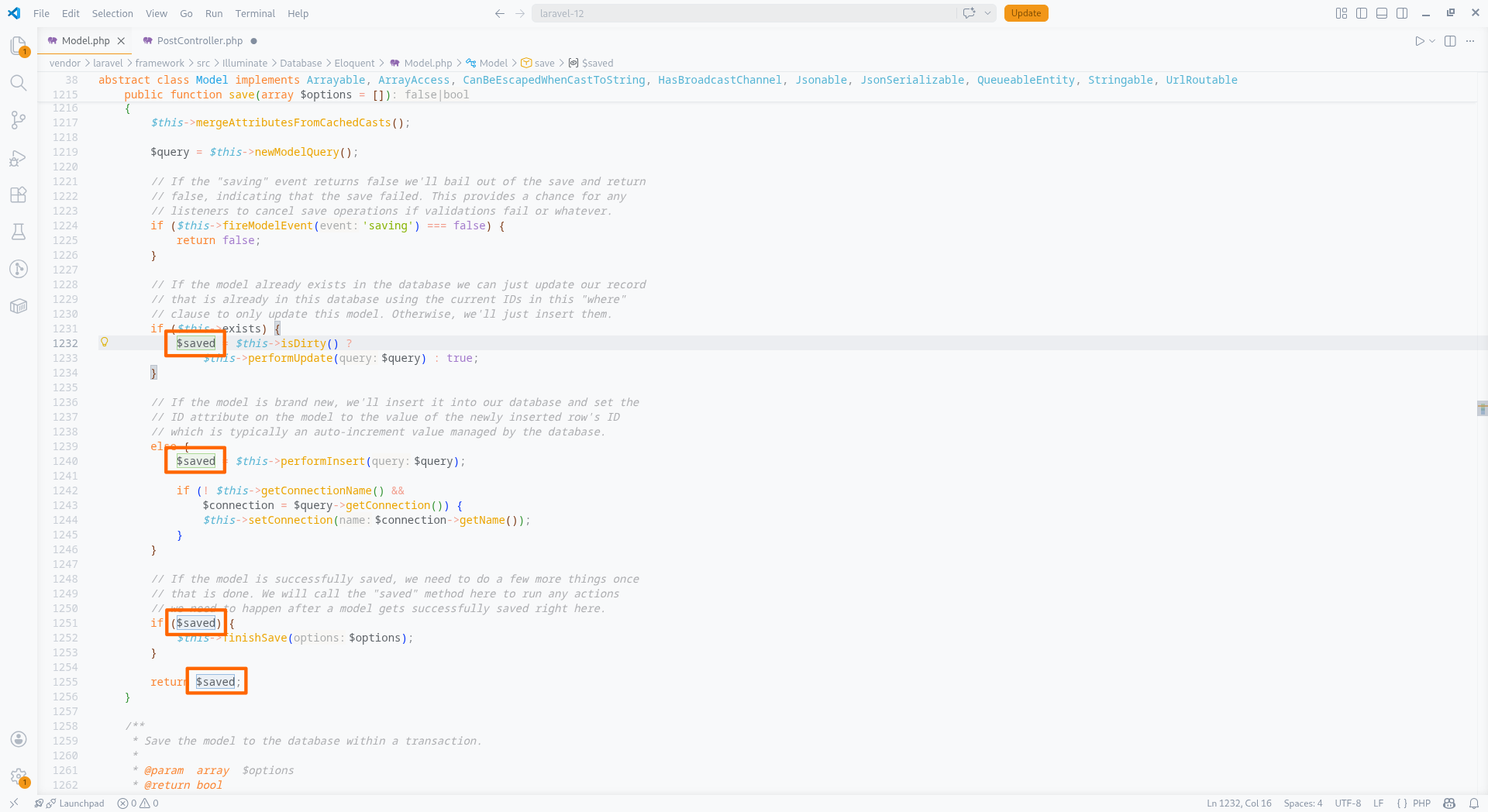Click the src breadcrumb
This screenshot has width=1488, height=812.
pyautogui.click(x=203, y=64)
